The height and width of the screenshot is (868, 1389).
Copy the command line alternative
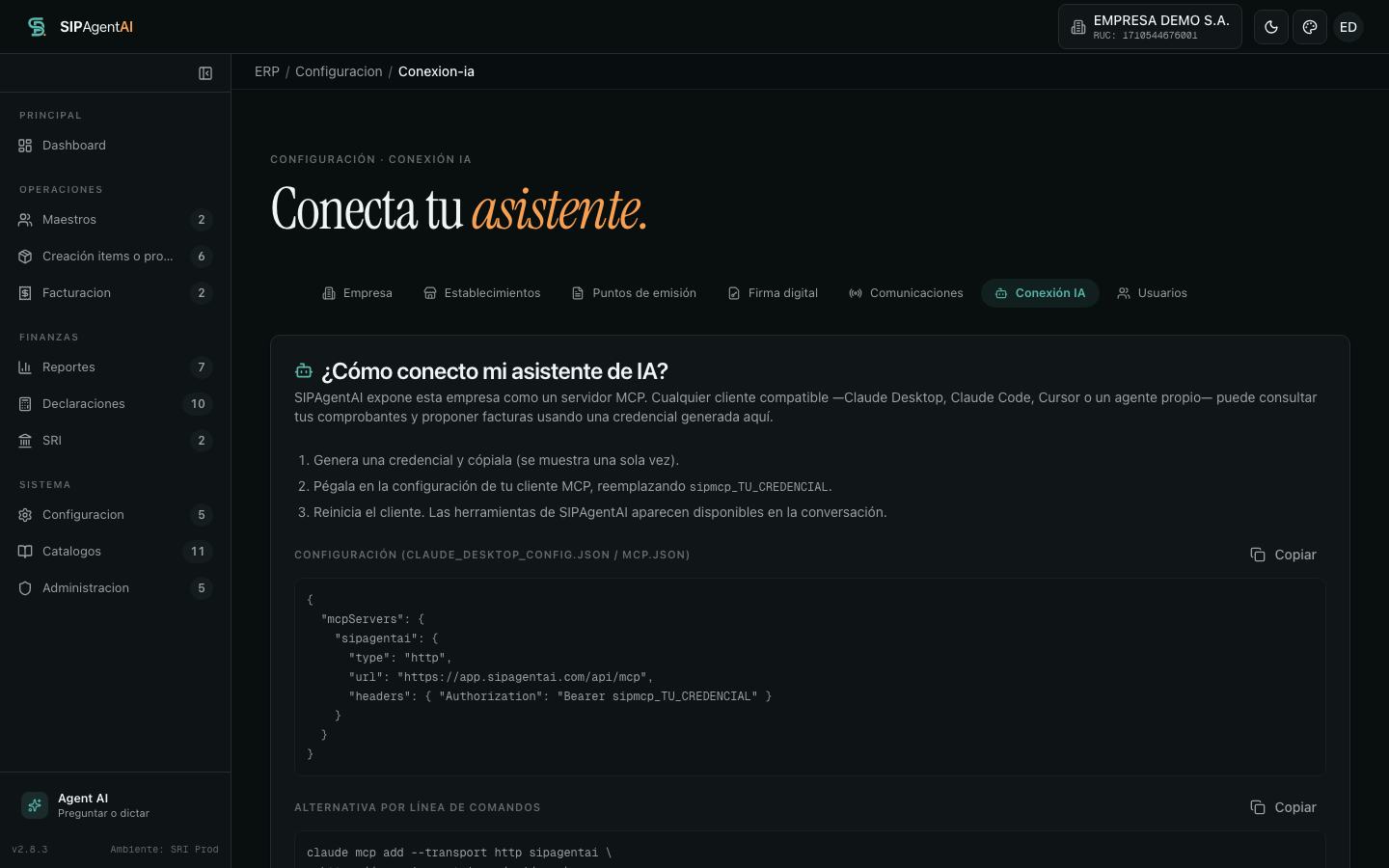point(1283,807)
